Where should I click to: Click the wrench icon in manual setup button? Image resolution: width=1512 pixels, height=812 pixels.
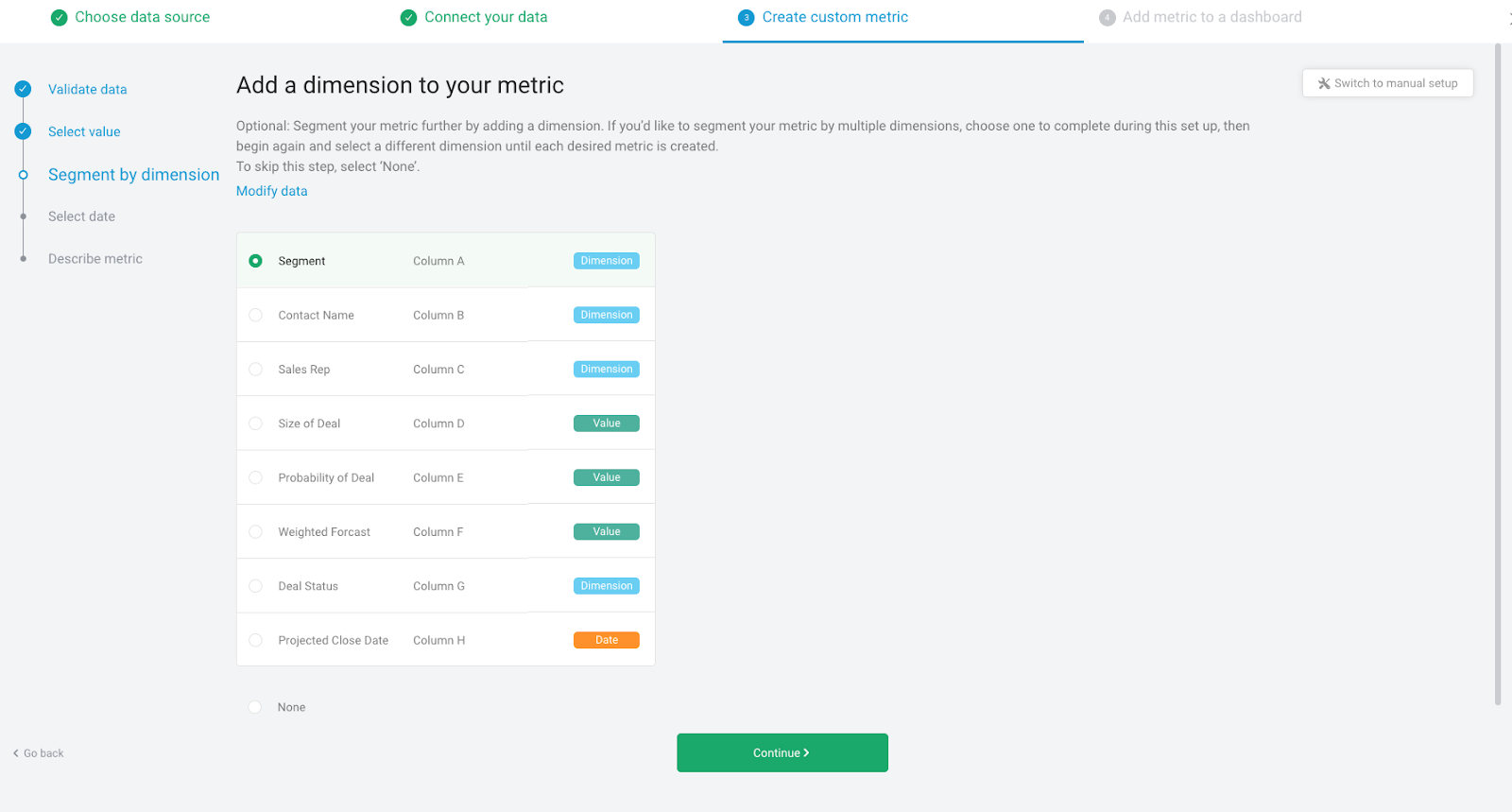(x=1324, y=83)
